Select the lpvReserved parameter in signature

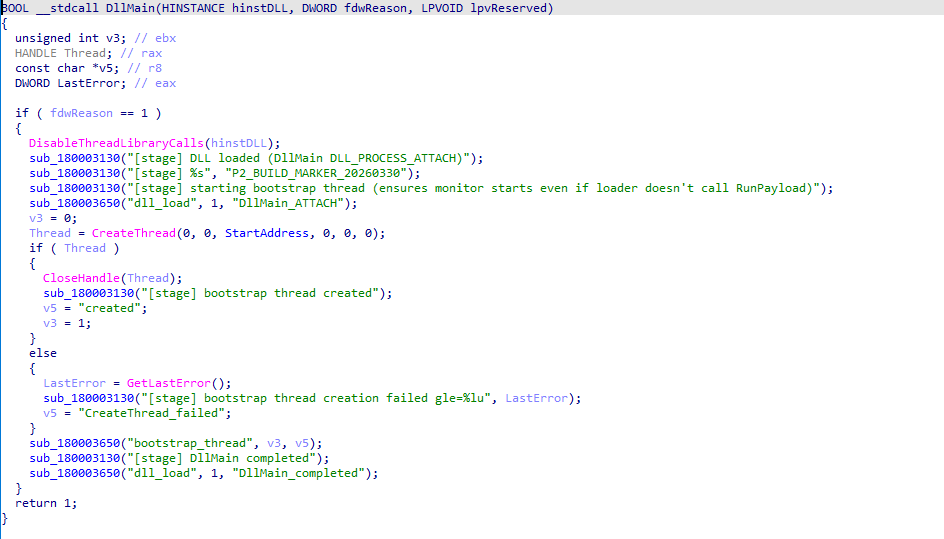508,8
